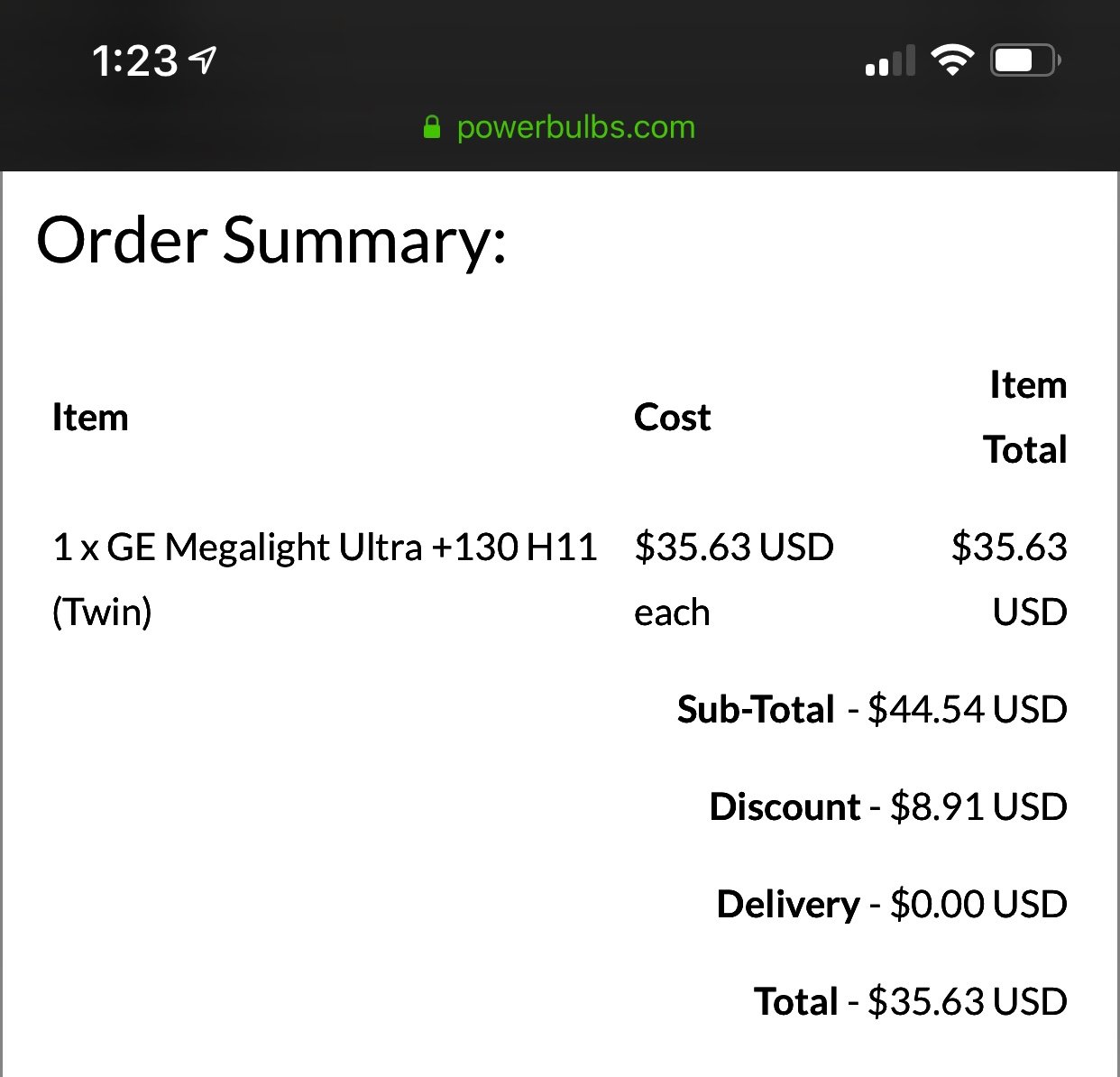Select the Discount $8.91 USD line
The height and width of the screenshot is (1077, 1120).
888,807
